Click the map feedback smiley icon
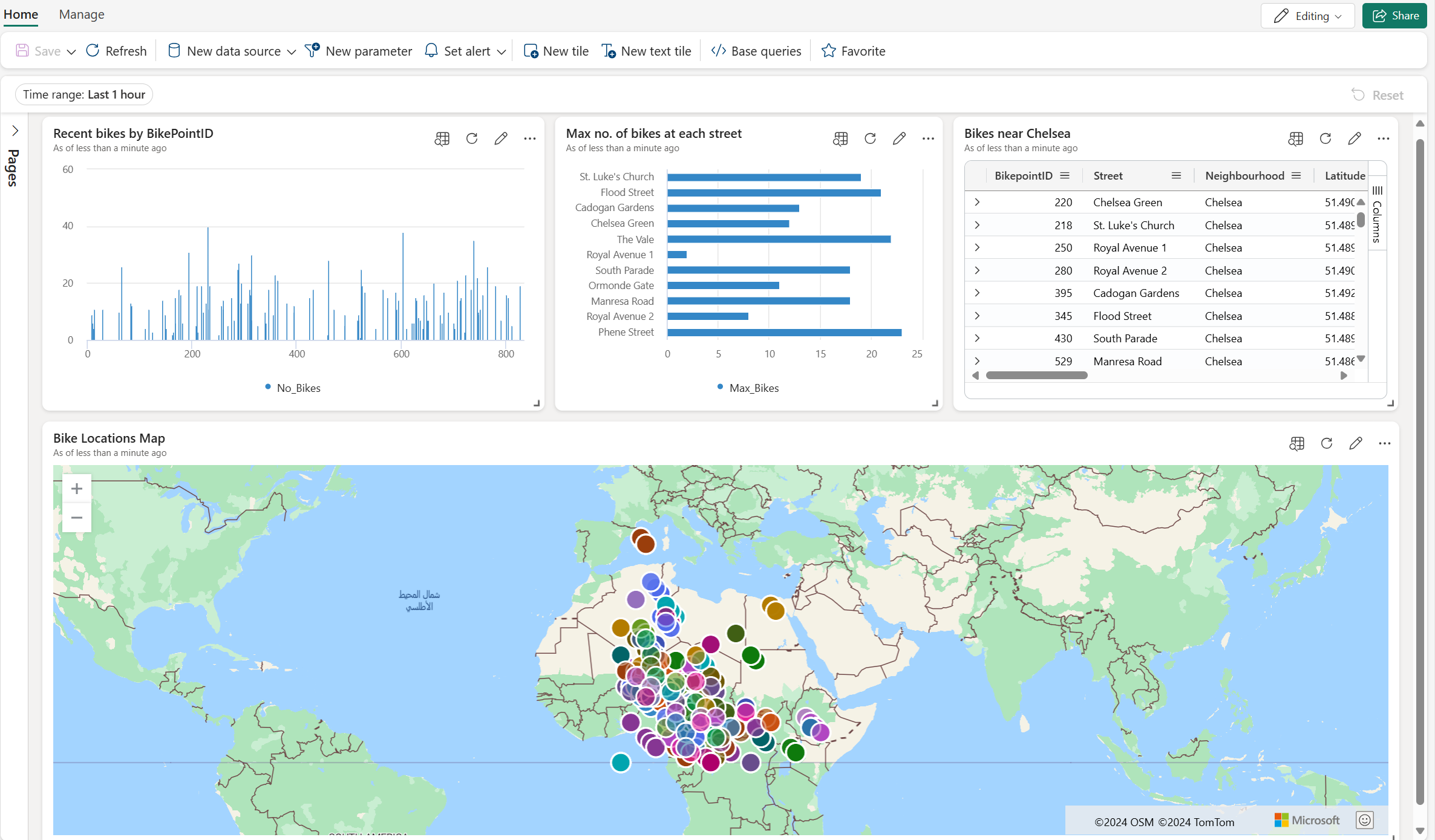Image resolution: width=1435 pixels, height=840 pixels. click(1364, 820)
